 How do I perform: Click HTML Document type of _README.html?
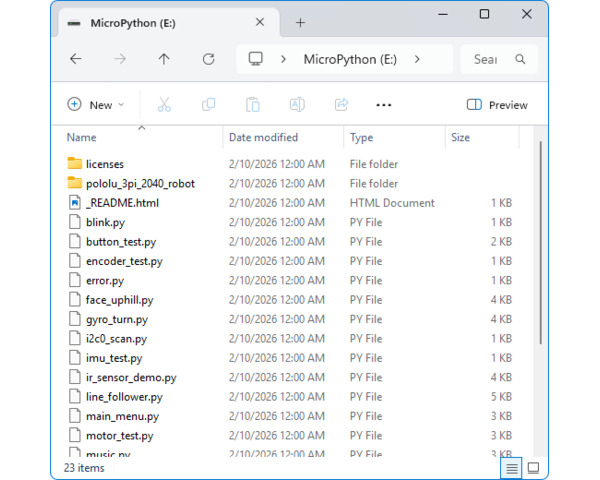coord(392,203)
